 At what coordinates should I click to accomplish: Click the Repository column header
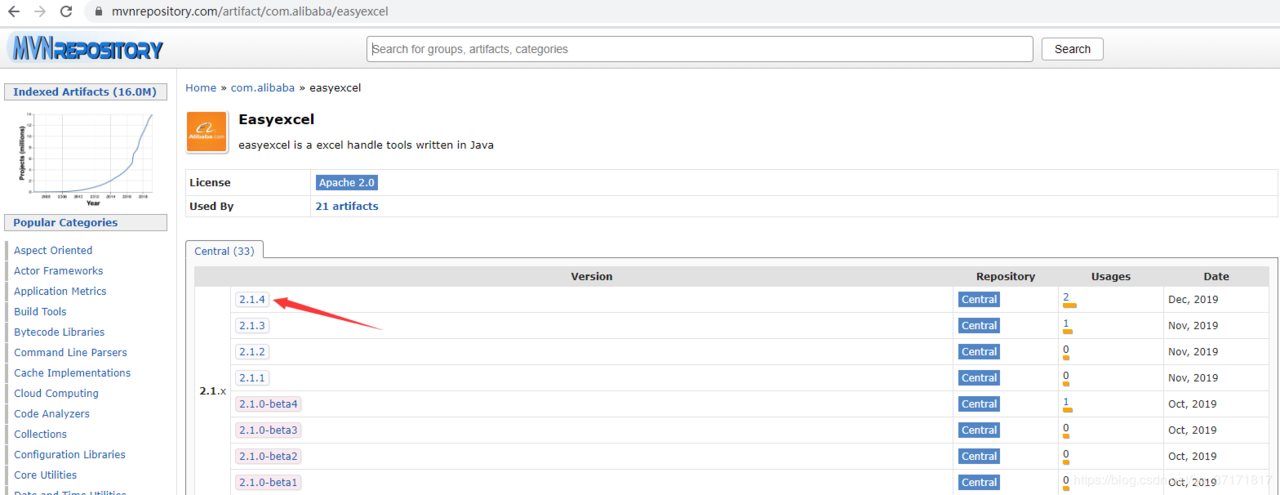[x=1005, y=276]
